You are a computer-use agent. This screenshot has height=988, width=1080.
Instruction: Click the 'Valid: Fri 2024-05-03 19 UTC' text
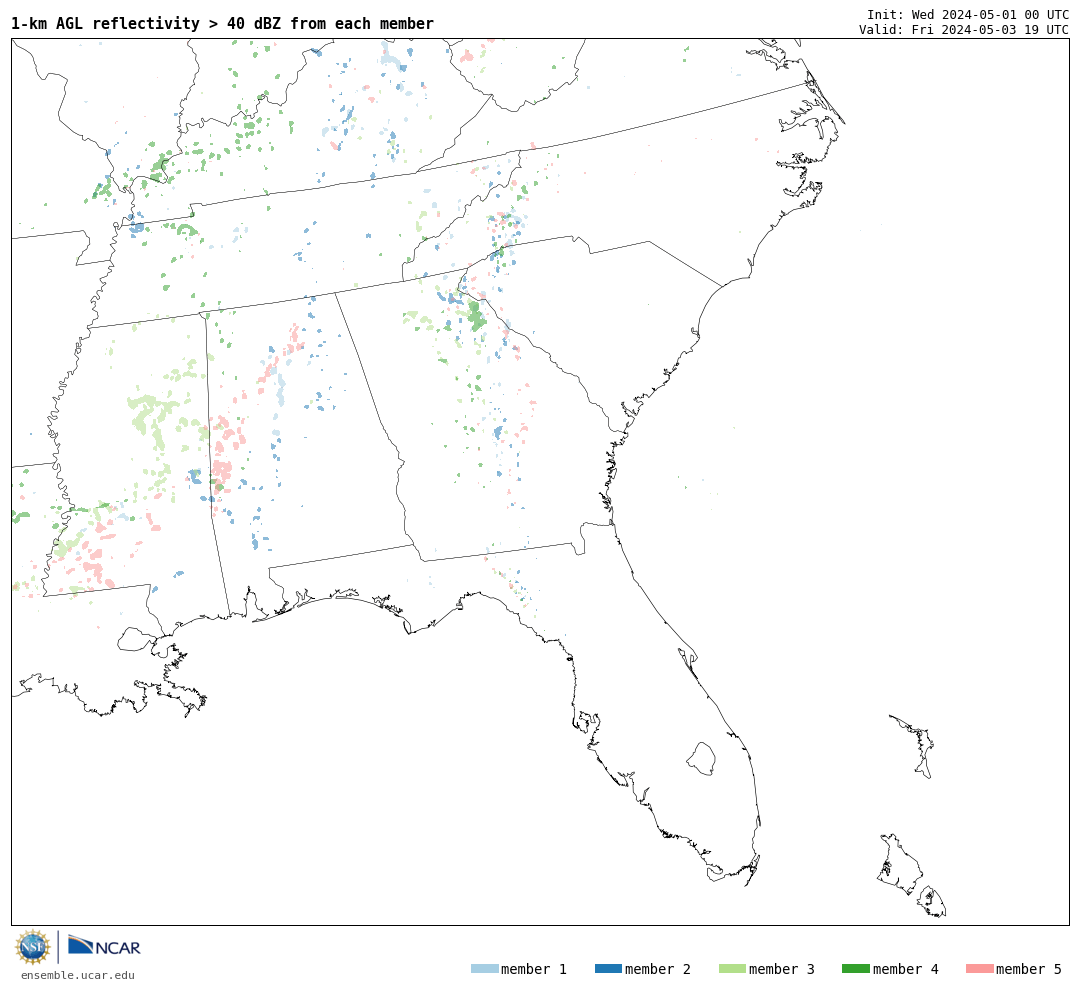(x=964, y=29)
